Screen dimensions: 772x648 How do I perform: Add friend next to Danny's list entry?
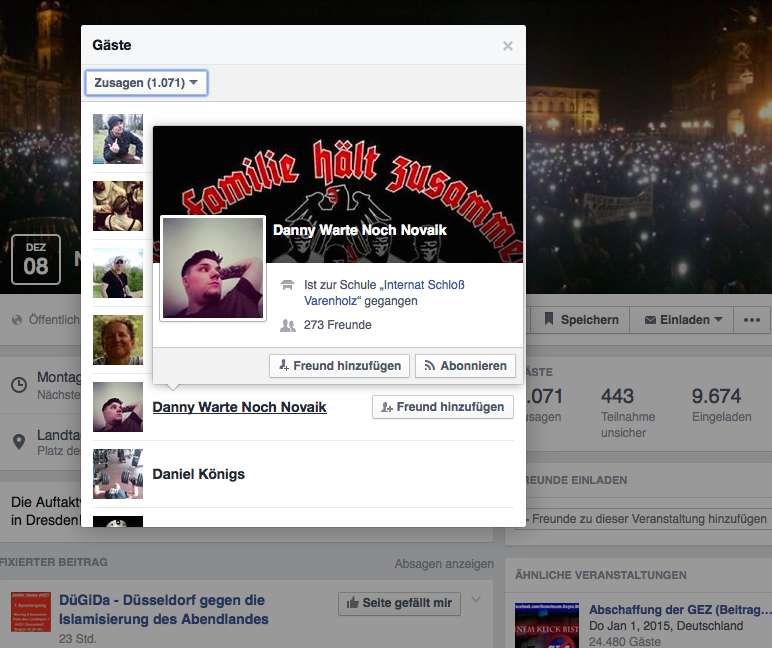click(443, 407)
